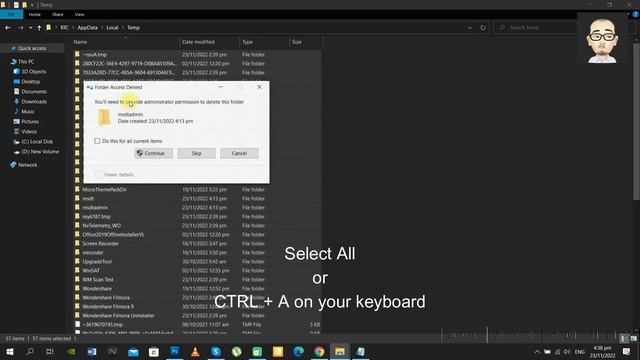Screen dimensions: 640x360
Task: Open Music in navigation pane
Action: (x=27, y=111)
